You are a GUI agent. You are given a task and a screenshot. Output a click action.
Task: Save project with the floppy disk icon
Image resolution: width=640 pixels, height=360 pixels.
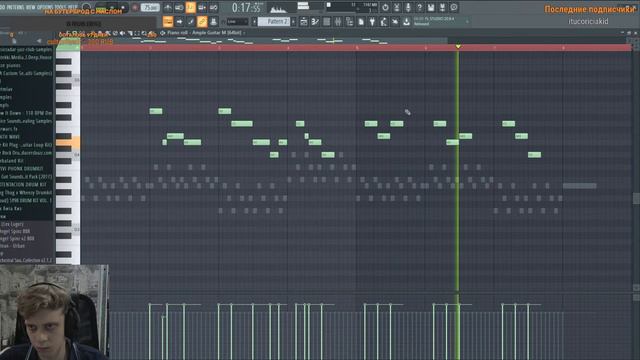click(431, 7)
